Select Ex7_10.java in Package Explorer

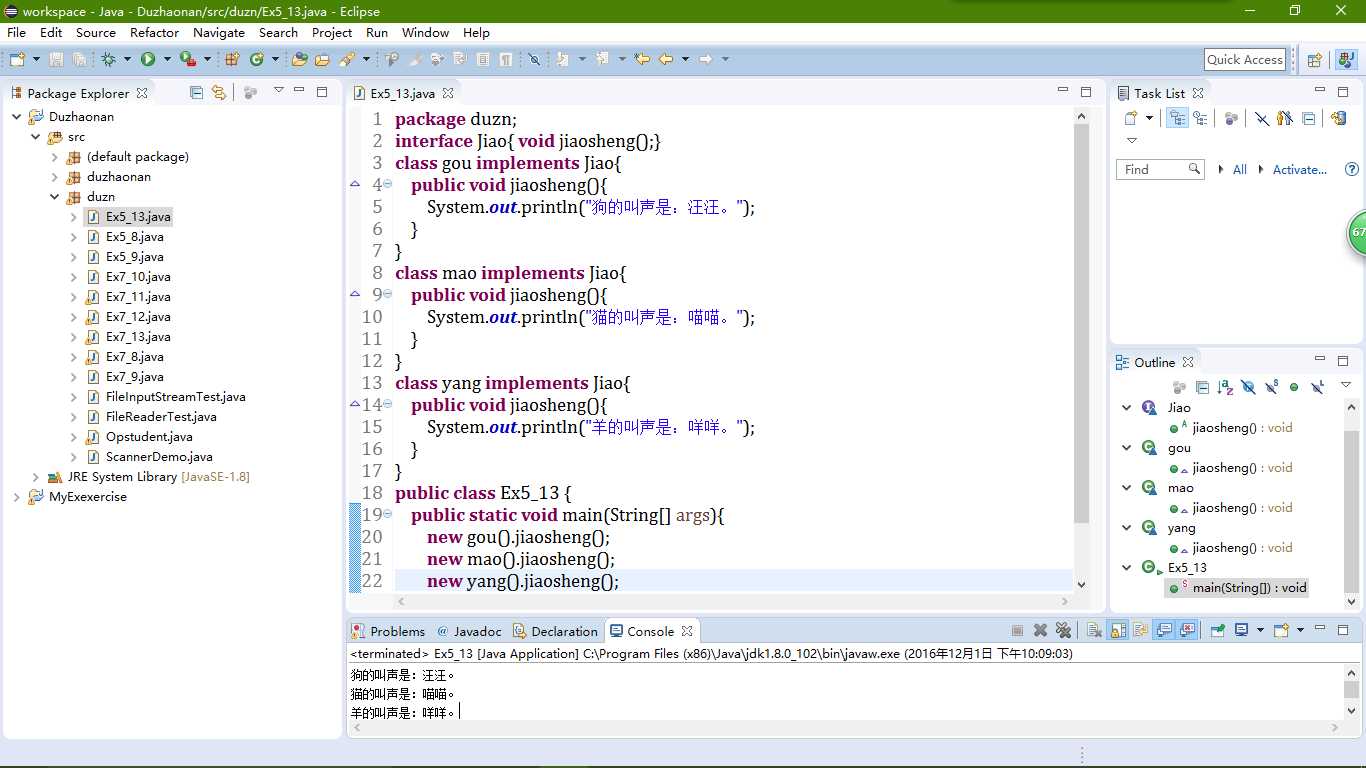coord(138,277)
